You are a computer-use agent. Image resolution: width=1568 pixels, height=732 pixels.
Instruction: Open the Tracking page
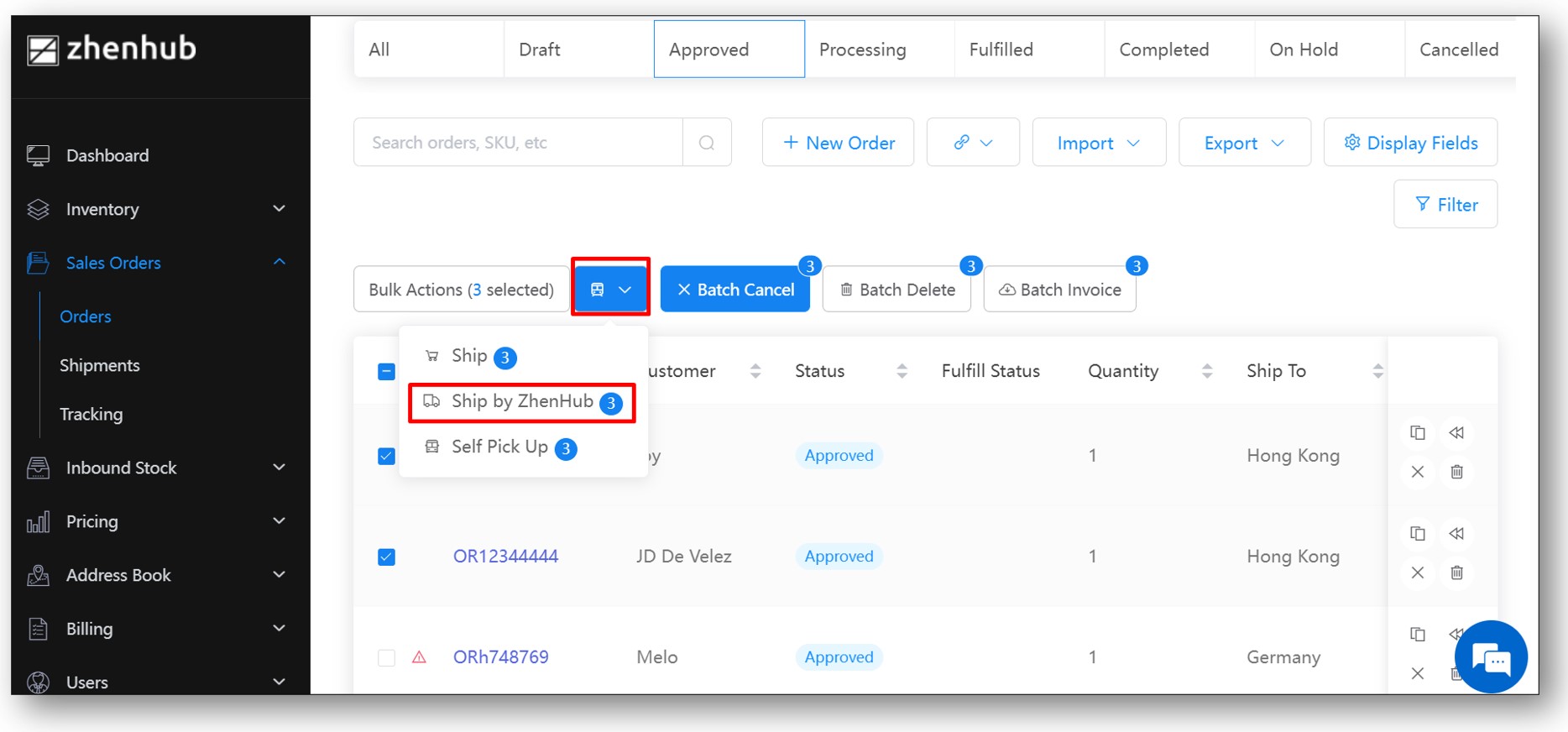[91, 414]
